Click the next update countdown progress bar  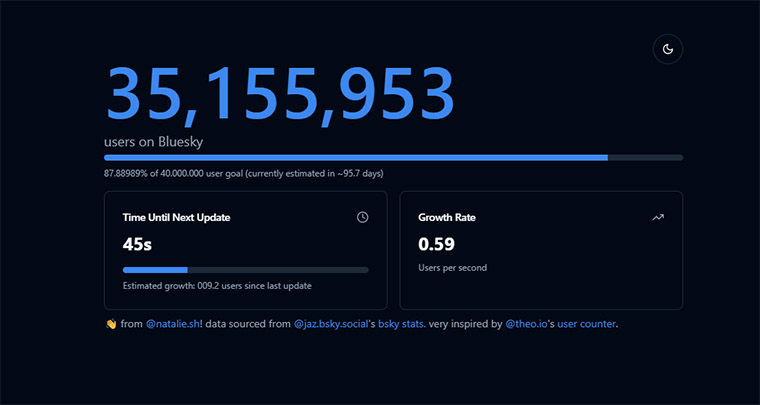(x=245, y=270)
